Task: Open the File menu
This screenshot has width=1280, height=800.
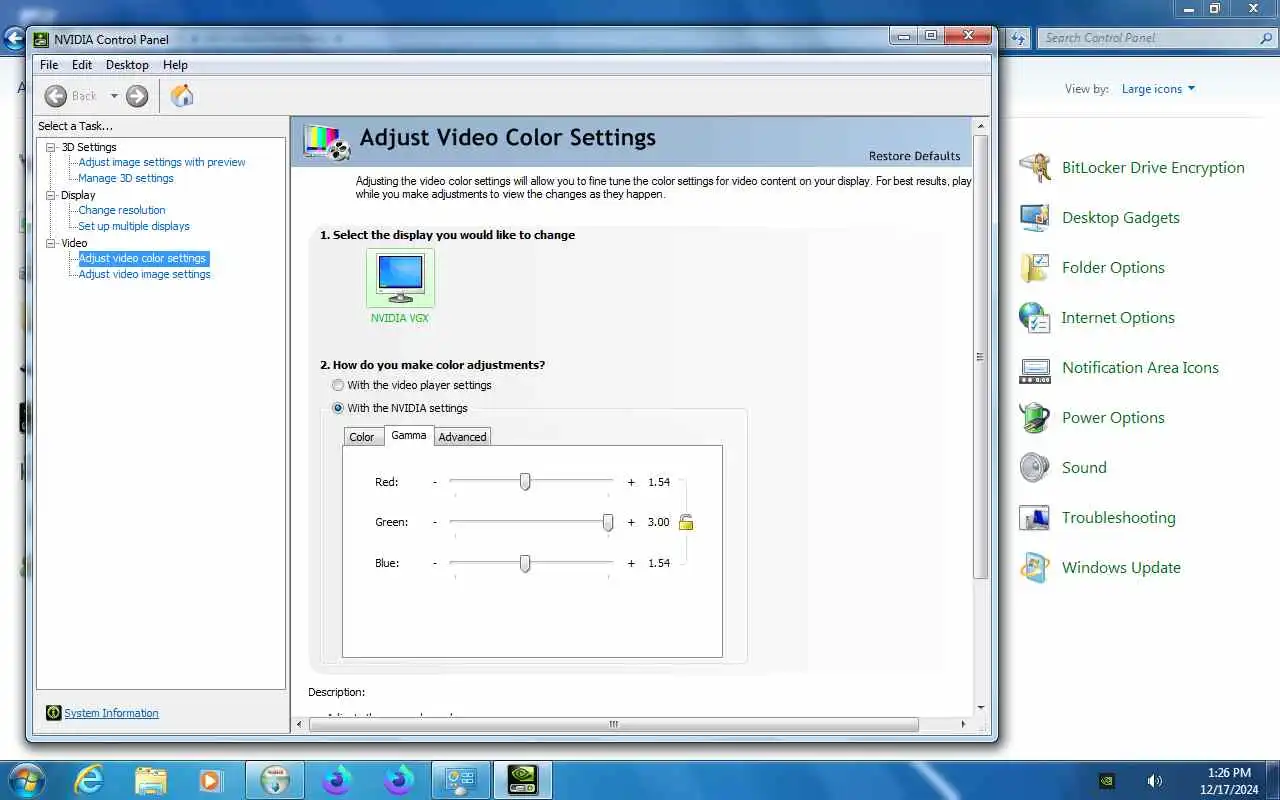Action: 49,65
